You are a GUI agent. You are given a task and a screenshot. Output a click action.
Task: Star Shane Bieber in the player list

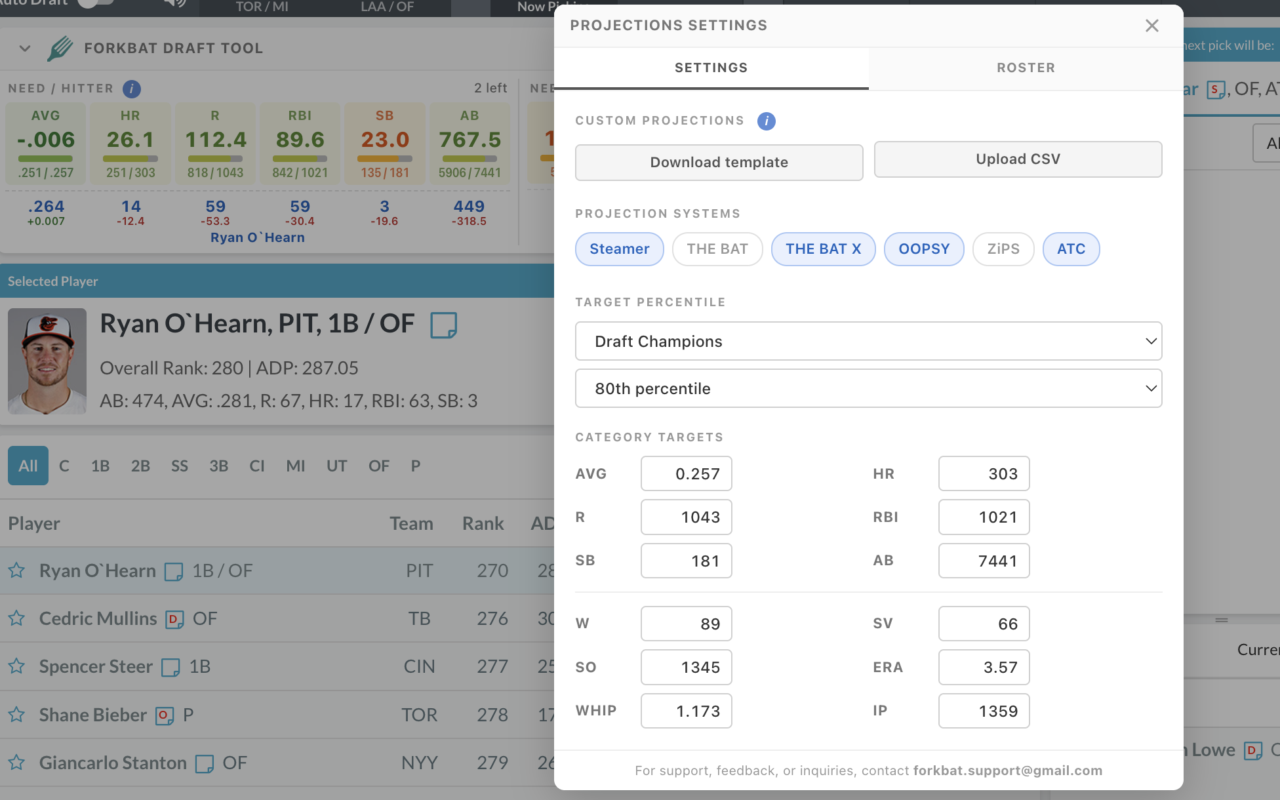coord(17,715)
